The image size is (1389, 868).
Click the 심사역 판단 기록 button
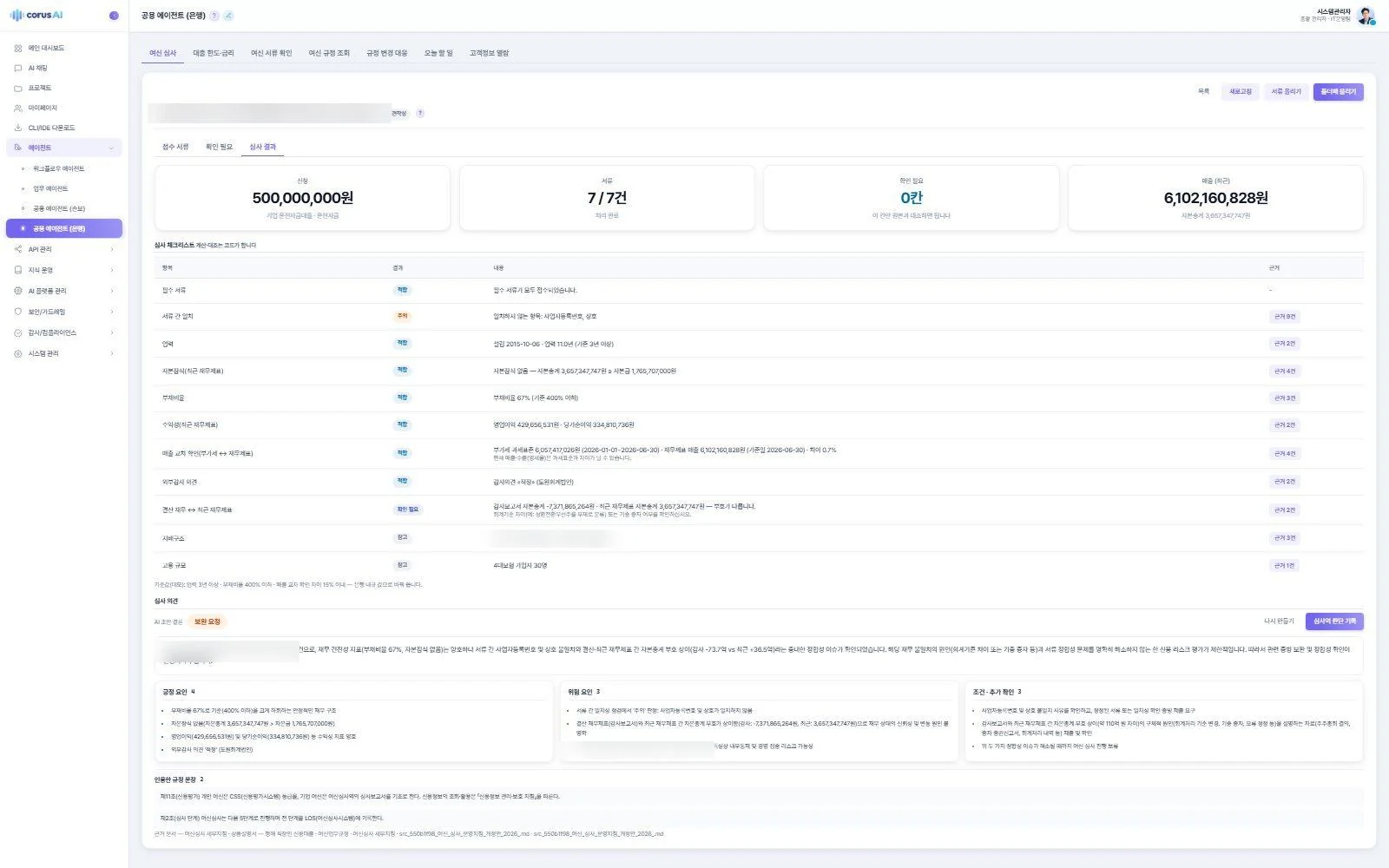[1334, 621]
